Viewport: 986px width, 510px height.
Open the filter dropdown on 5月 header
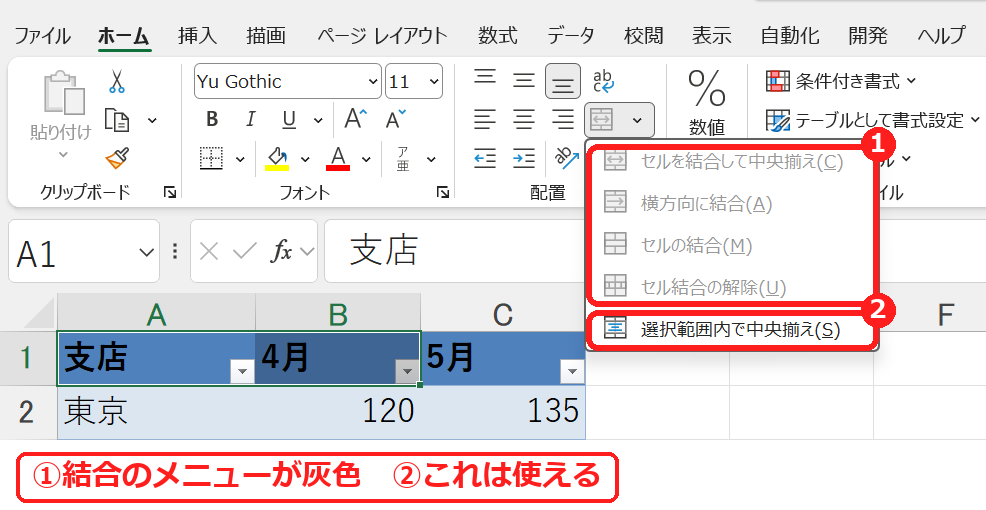click(x=572, y=371)
